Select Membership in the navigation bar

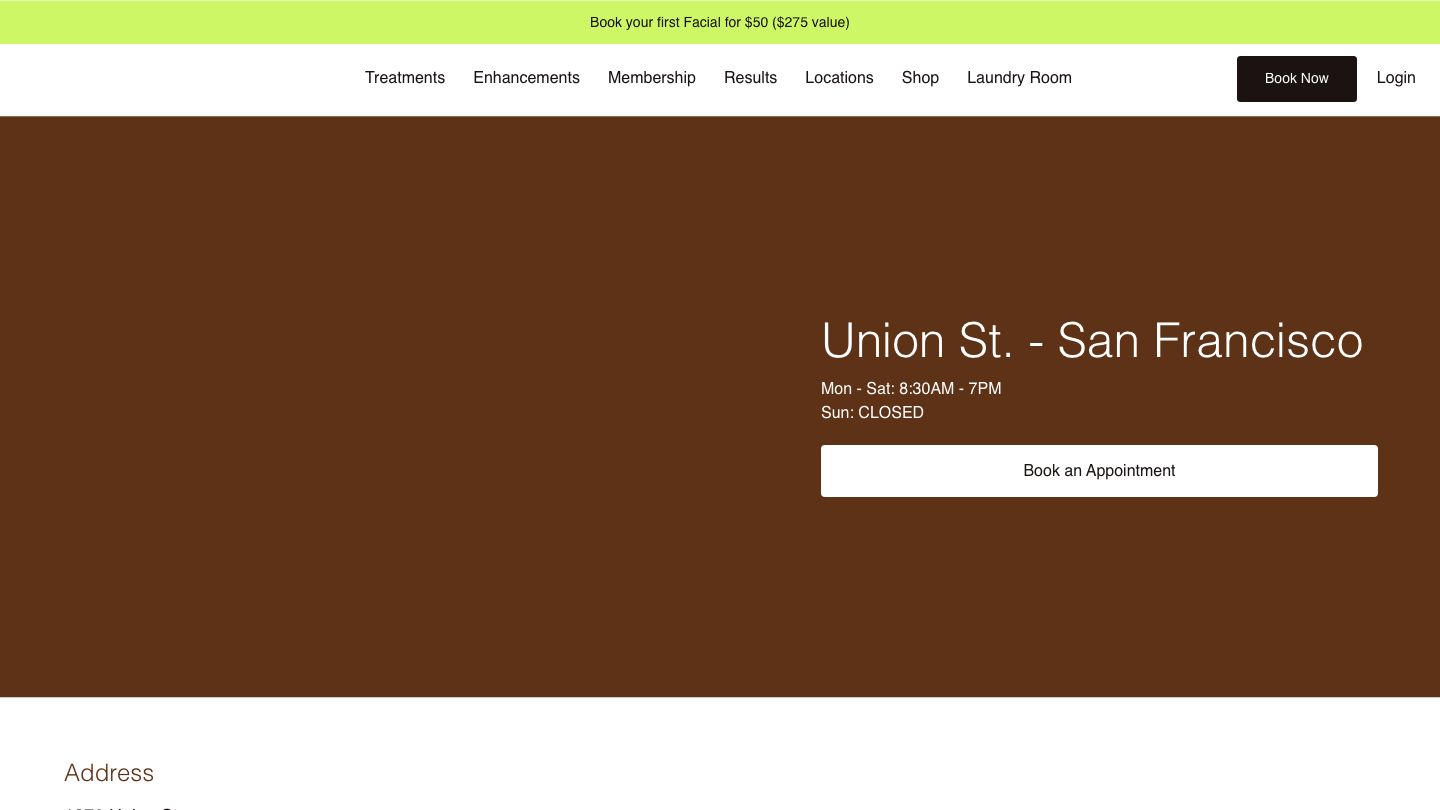651,78
